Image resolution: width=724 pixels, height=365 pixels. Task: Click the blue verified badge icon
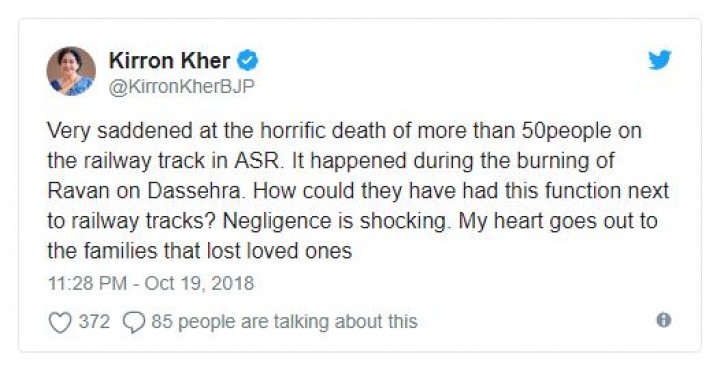click(x=247, y=61)
